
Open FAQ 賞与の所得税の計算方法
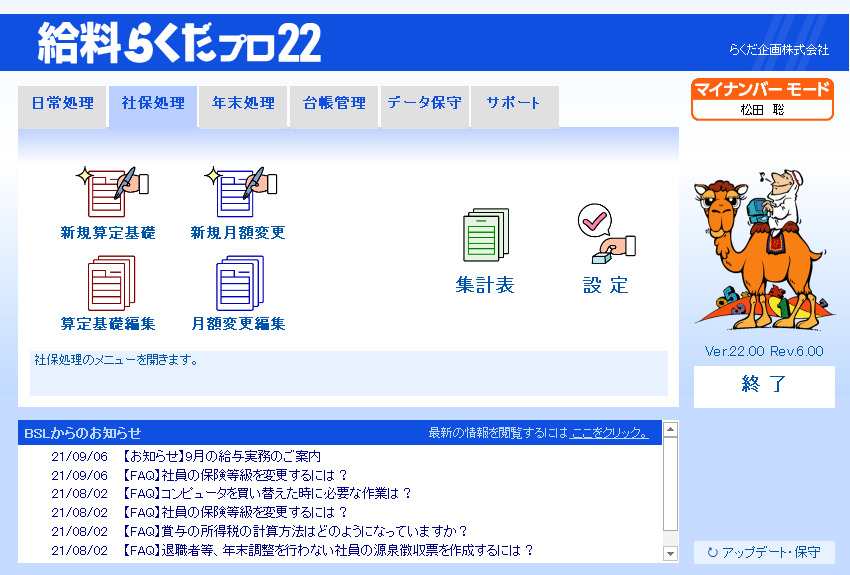(x=294, y=532)
